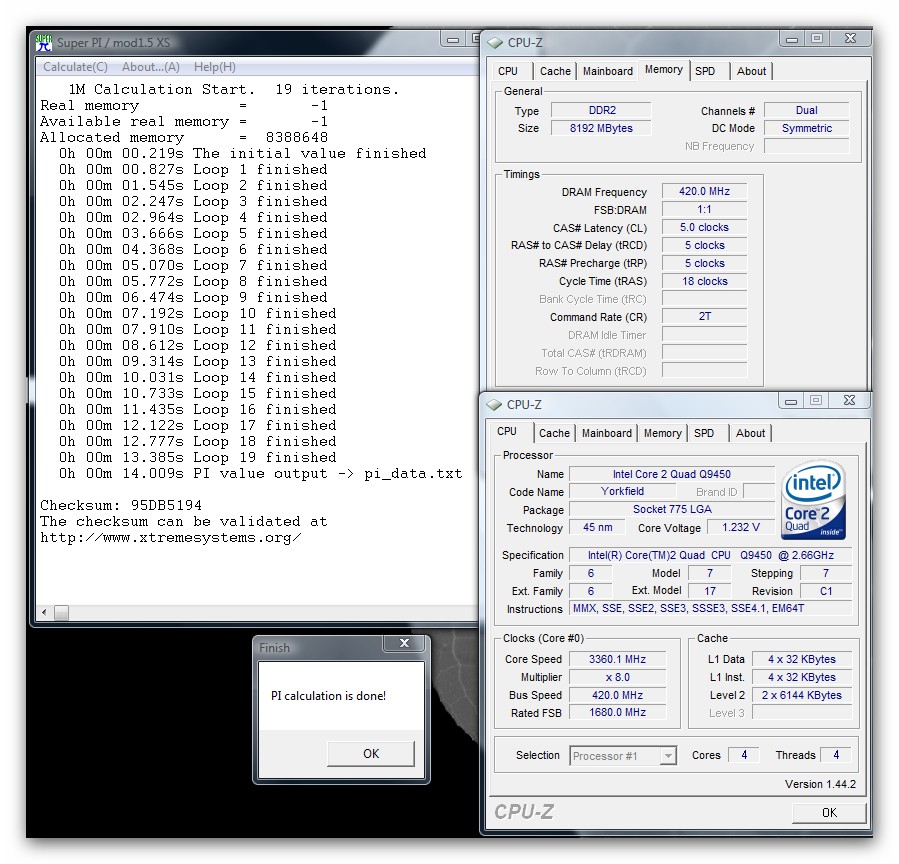
Task: Click the Revision C1 value
Action: [826, 591]
